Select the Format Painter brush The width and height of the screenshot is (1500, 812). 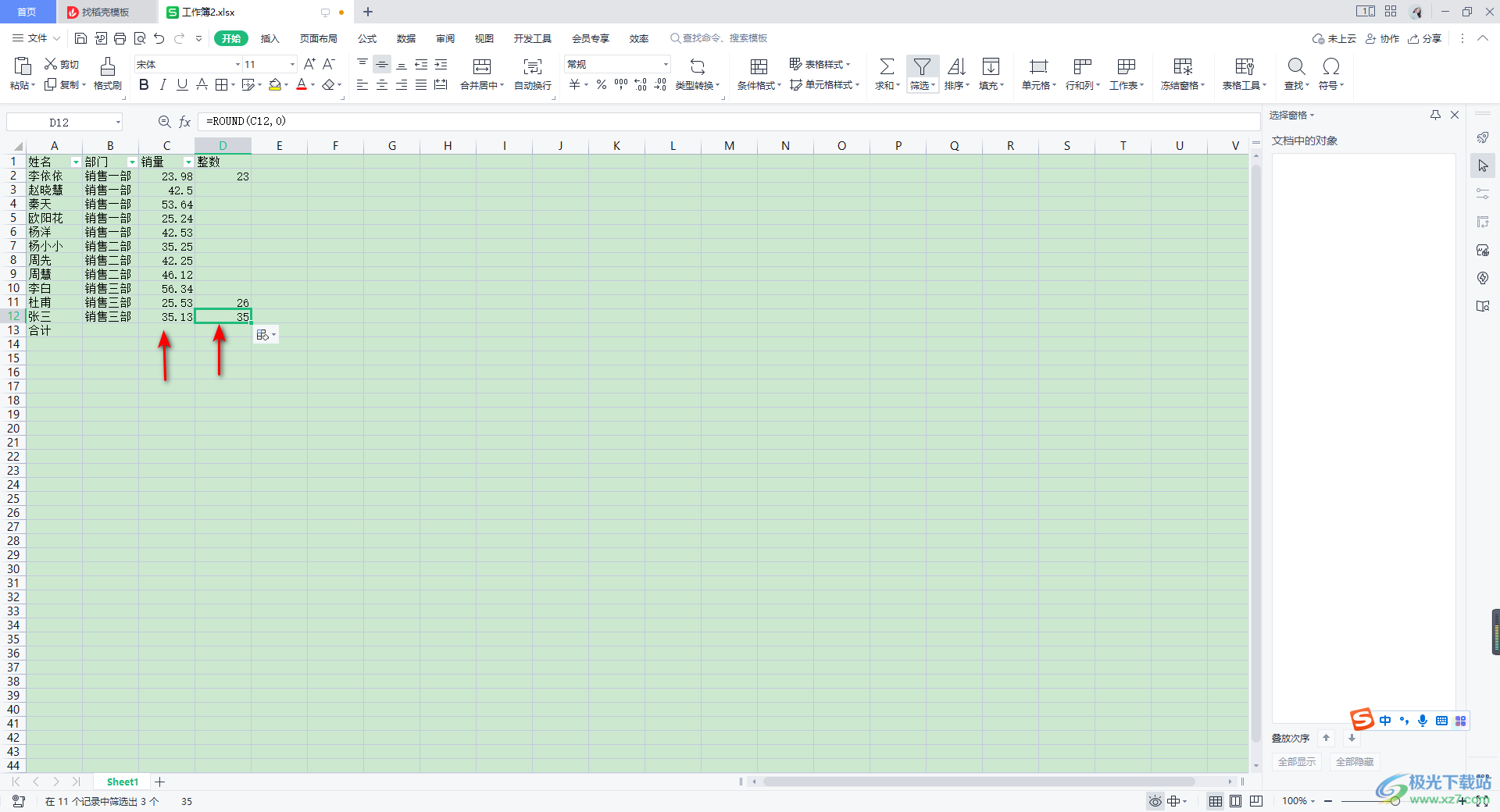108,66
